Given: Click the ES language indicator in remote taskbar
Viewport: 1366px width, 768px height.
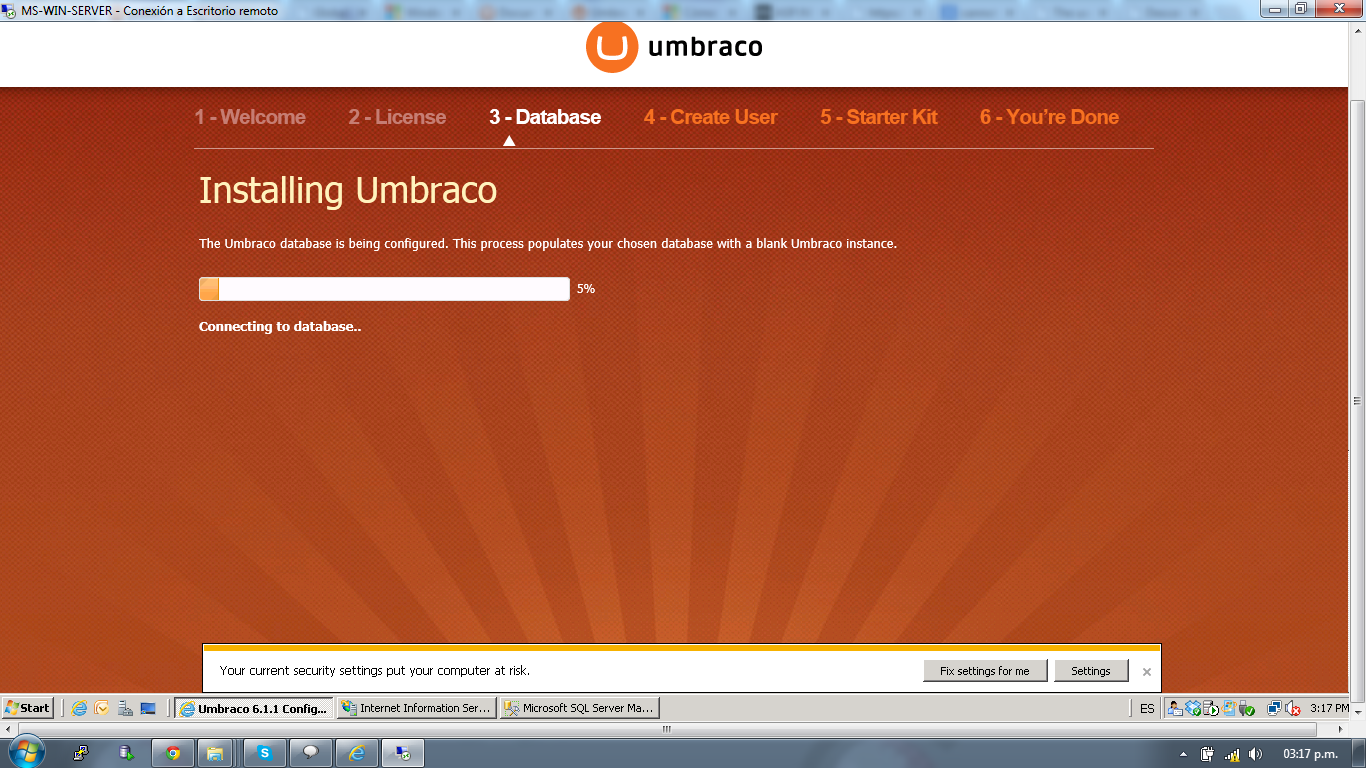Looking at the screenshot, I should [1147, 708].
